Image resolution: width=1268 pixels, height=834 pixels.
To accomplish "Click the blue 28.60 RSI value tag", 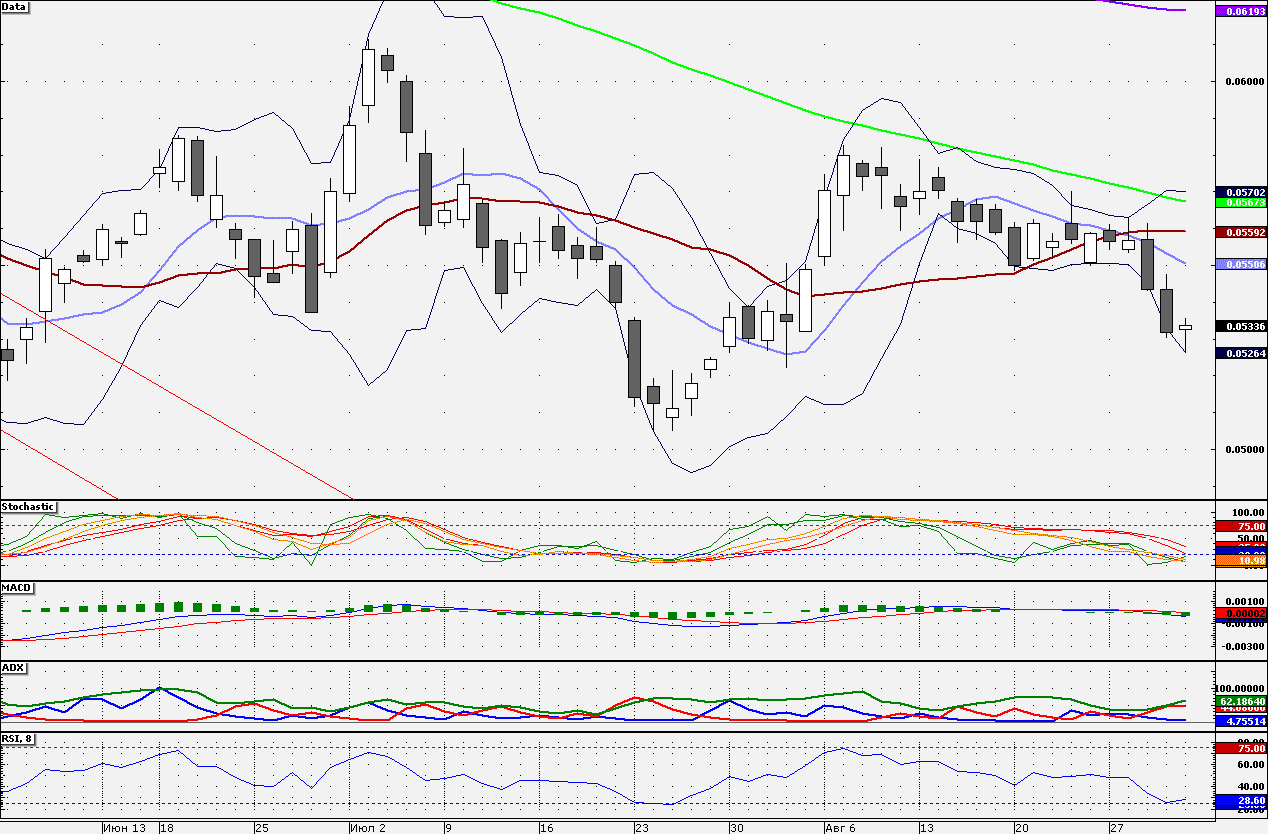I will pos(1240,802).
